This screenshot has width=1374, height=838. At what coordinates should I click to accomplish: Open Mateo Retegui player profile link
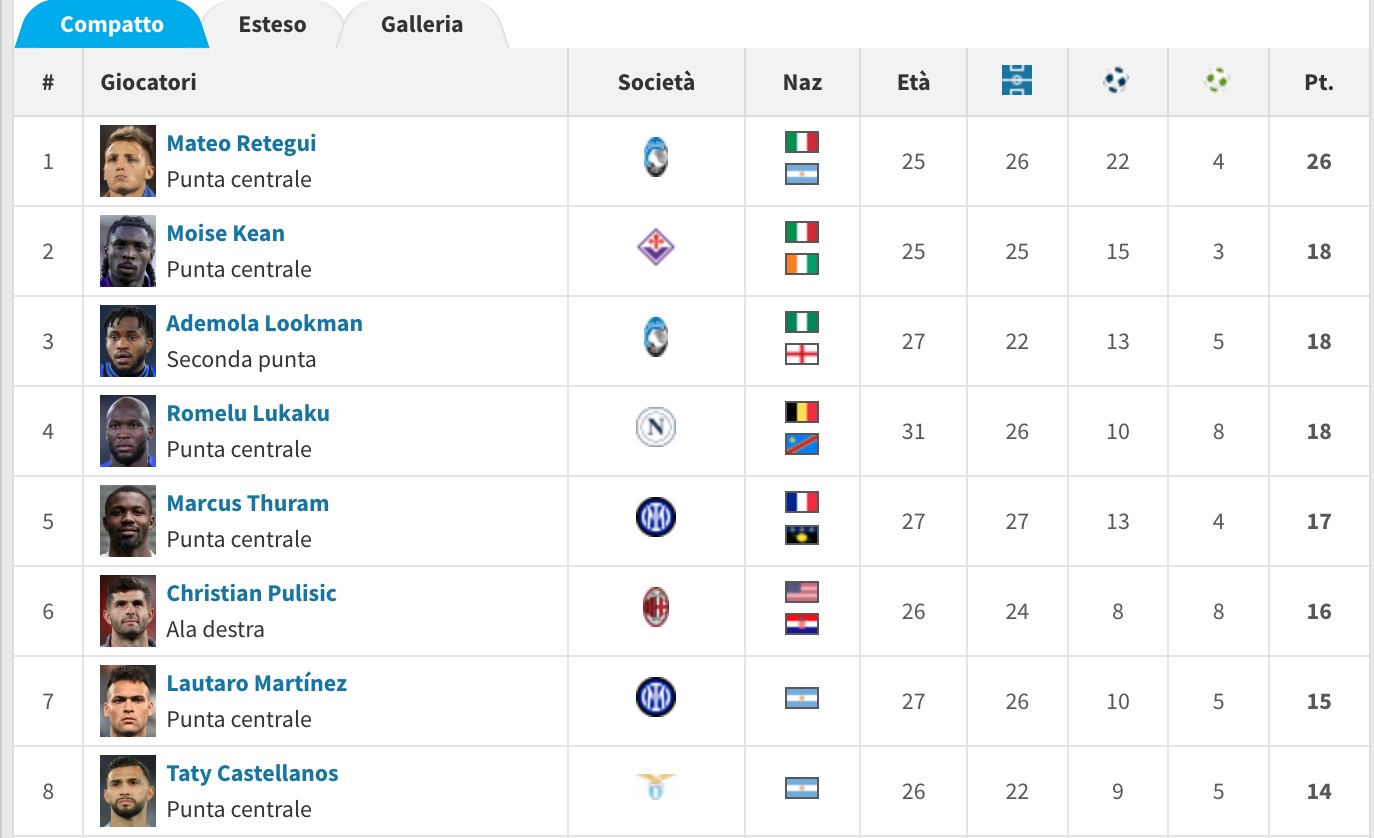(x=241, y=143)
